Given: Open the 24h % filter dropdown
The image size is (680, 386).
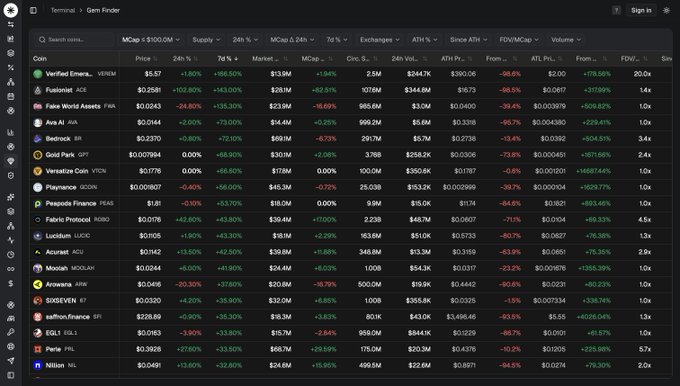Looking at the screenshot, I should pyautogui.click(x=245, y=39).
